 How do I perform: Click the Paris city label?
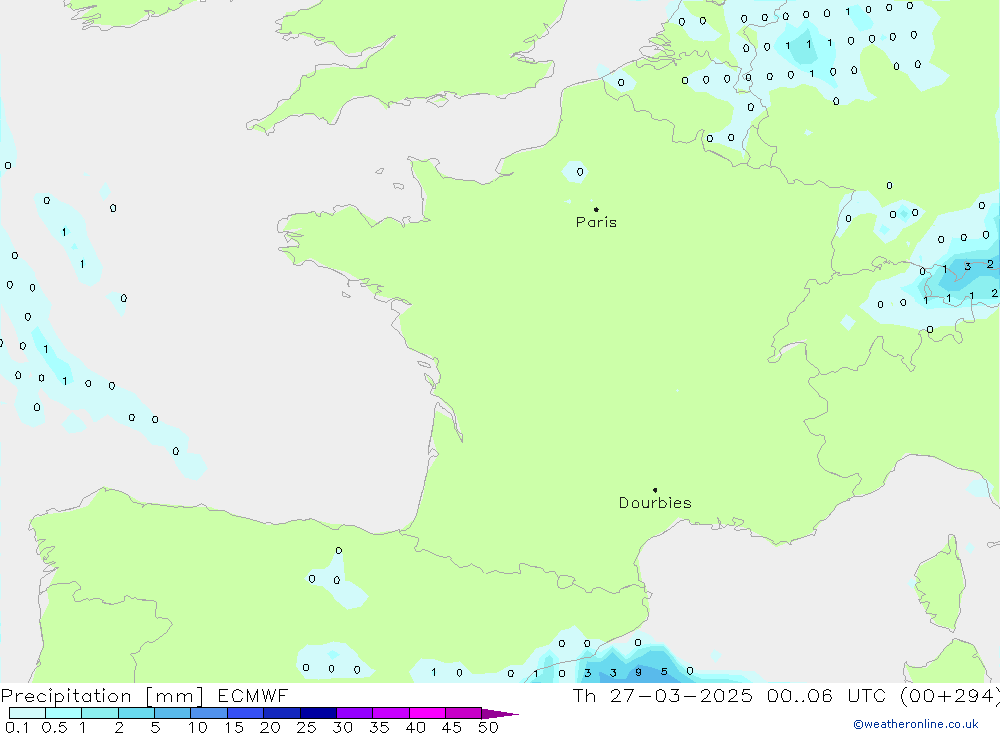(596, 222)
